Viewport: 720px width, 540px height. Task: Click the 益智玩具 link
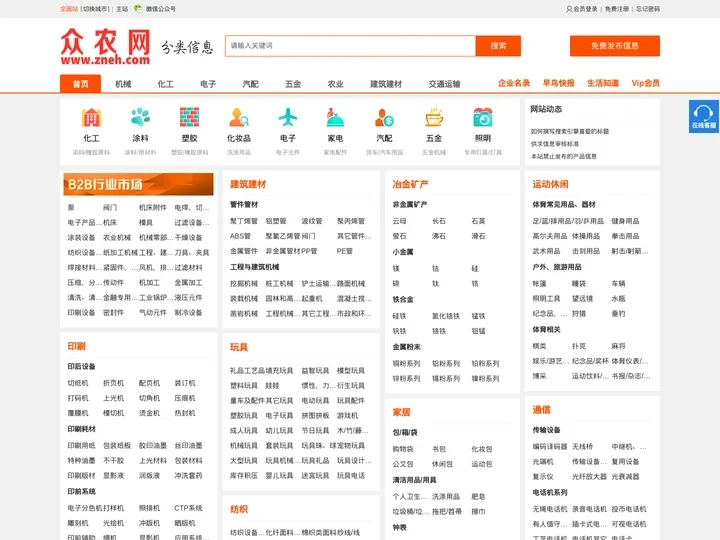pyautogui.click(x=315, y=371)
